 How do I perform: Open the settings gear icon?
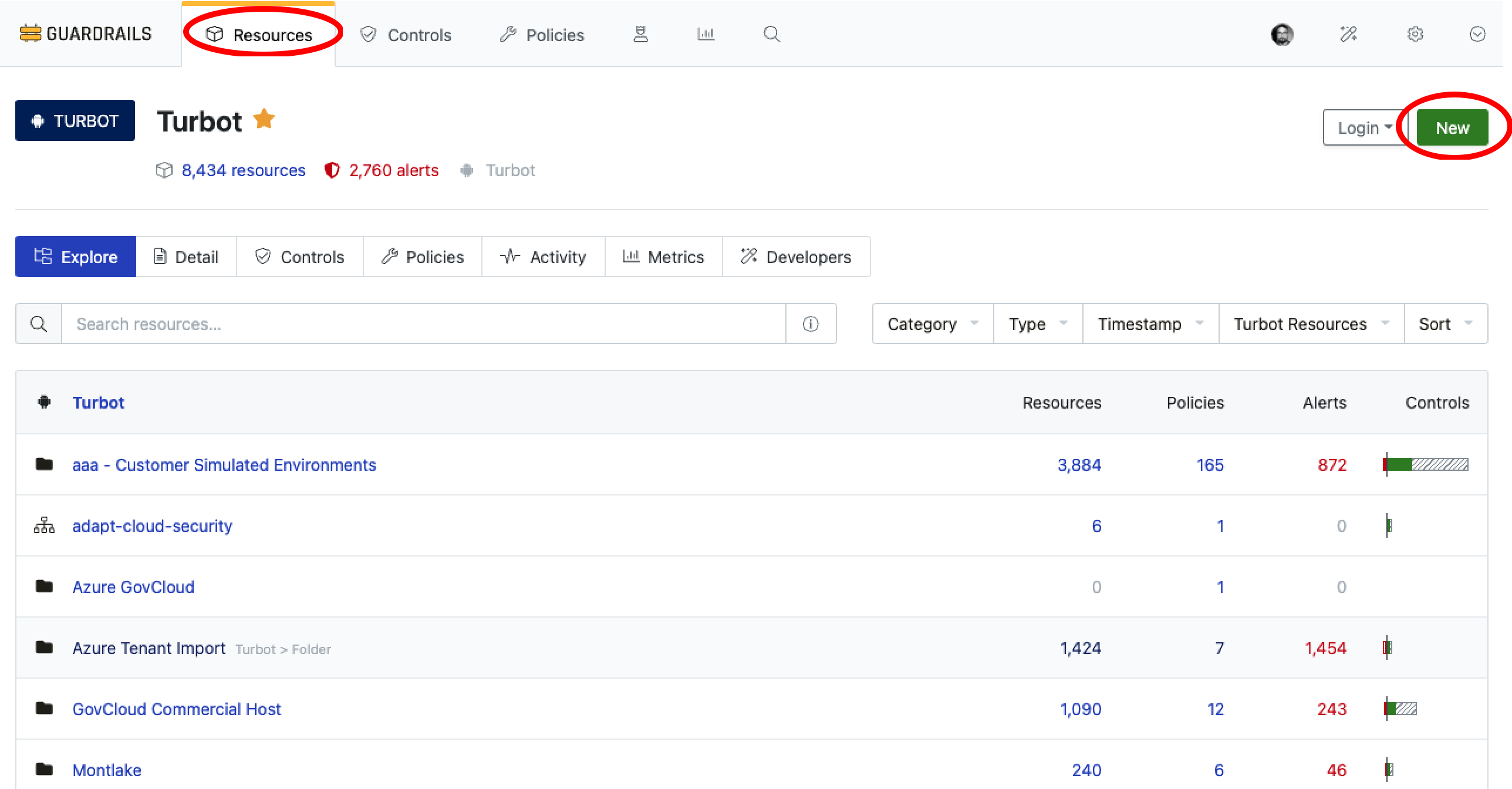pyautogui.click(x=1415, y=35)
